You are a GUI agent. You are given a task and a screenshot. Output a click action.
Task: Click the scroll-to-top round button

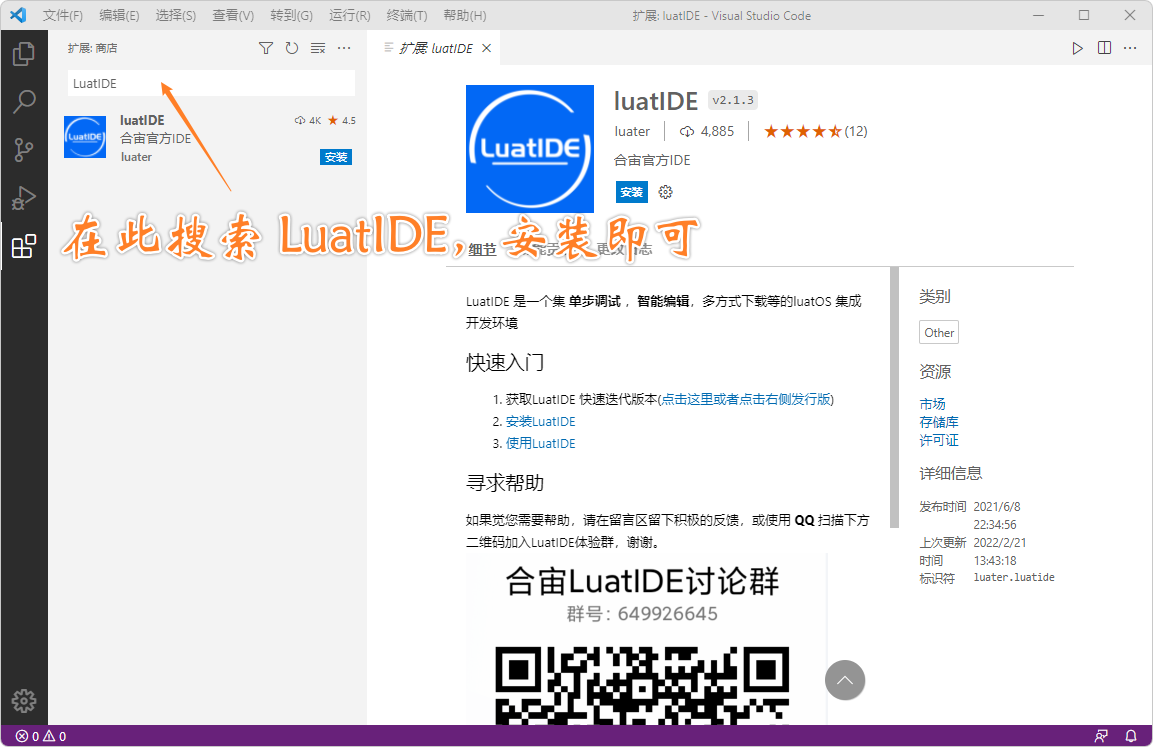point(845,680)
